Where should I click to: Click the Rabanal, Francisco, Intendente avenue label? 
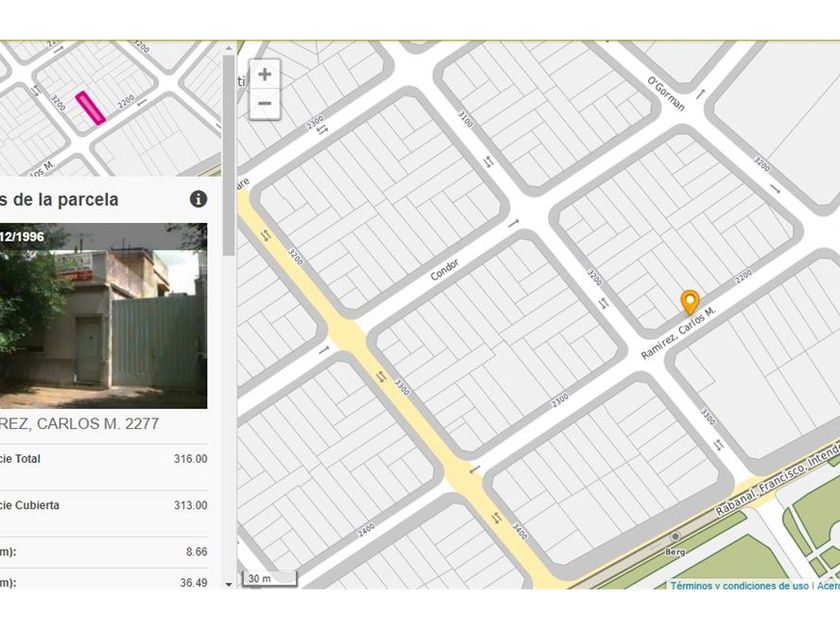coord(777,481)
